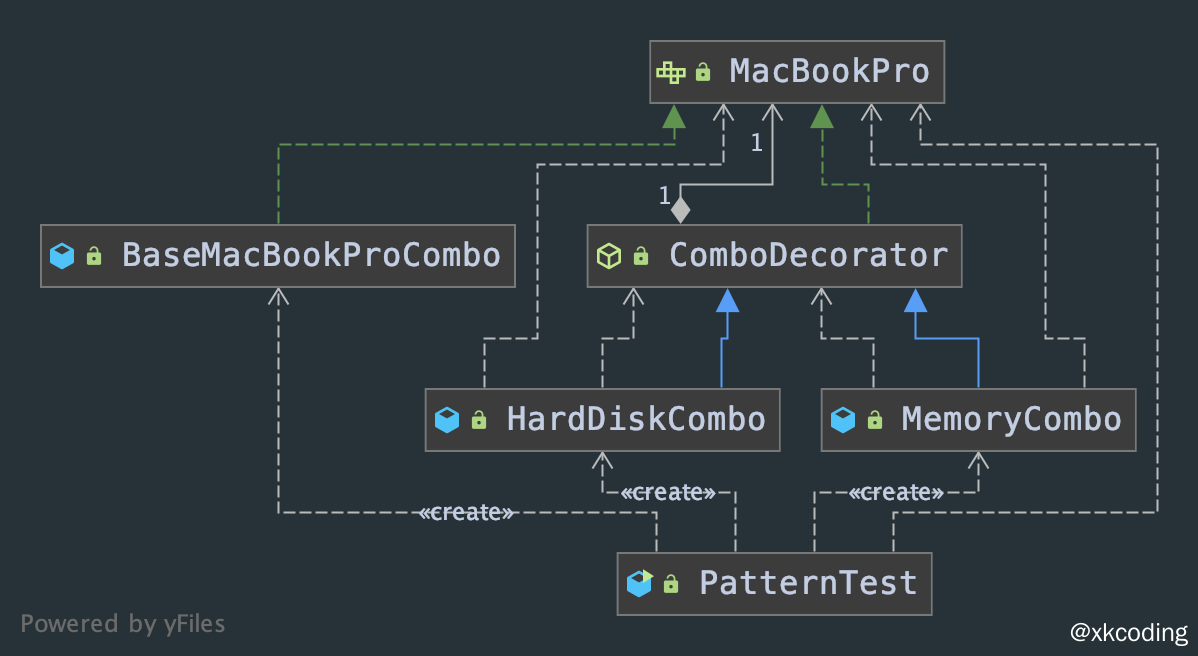
Task: Click the «create» label near HardDiskCombo
Action: pos(668,492)
